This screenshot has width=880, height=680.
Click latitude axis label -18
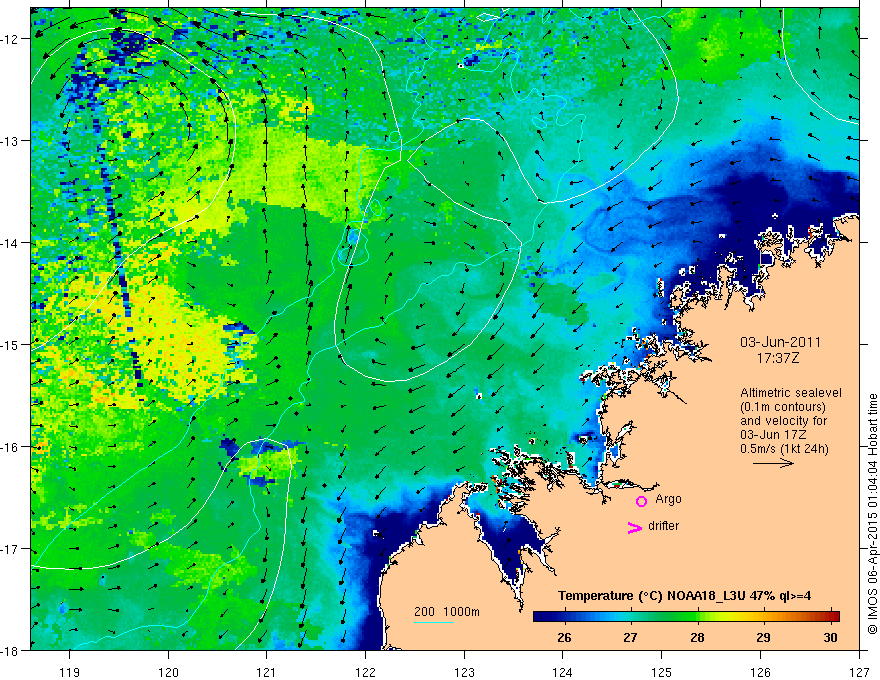click(11, 650)
